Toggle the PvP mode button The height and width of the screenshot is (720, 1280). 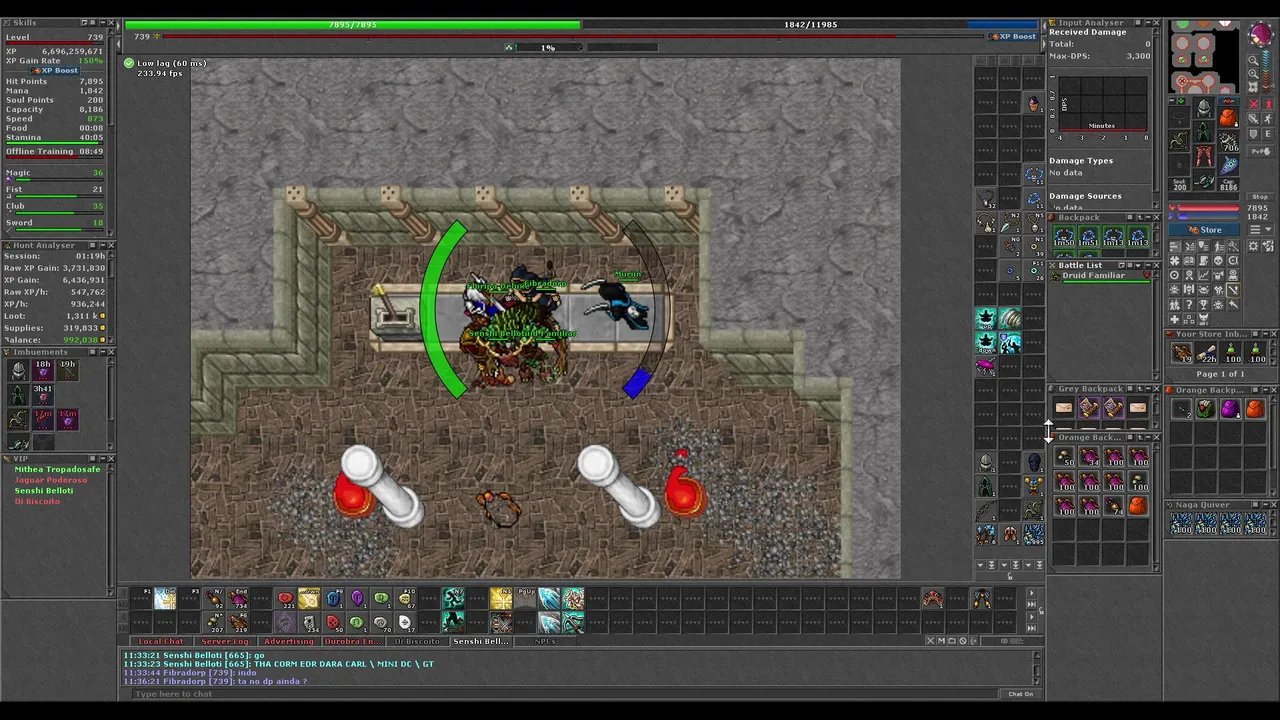click(1263, 151)
